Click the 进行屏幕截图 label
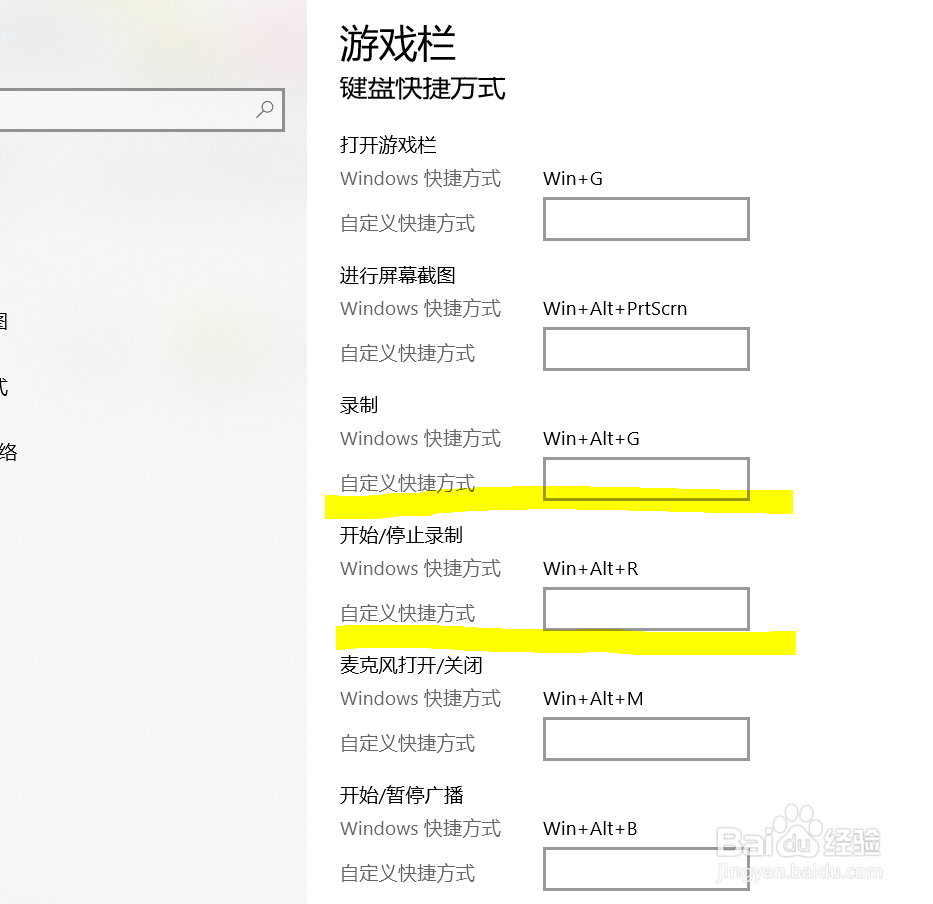Screen dimensions: 933x904 coord(398,275)
